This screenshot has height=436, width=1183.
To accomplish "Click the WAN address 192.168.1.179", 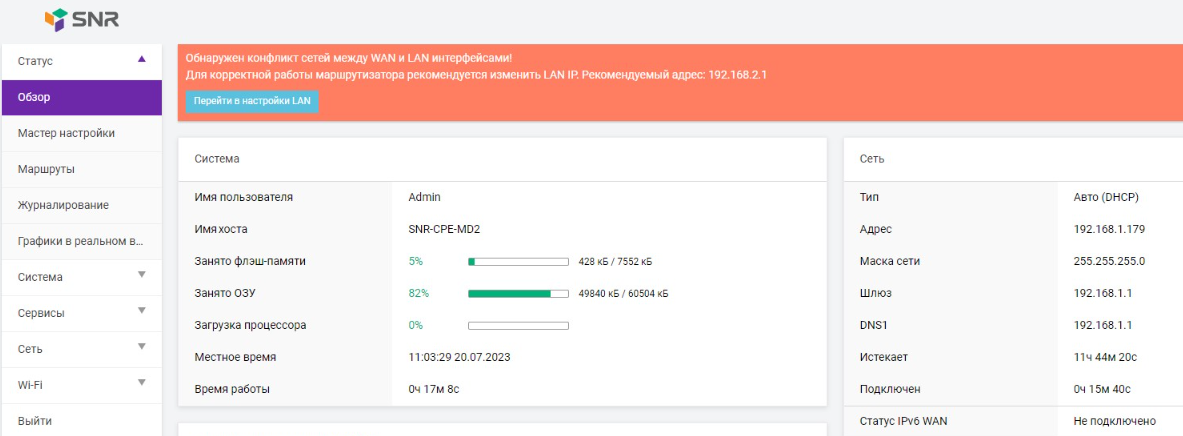I will (x=1109, y=229).
